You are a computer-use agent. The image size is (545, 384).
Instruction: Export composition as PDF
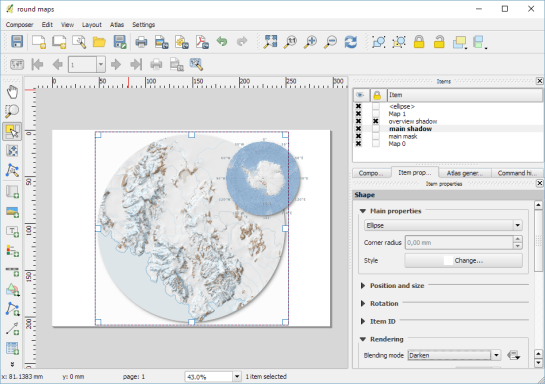(x=202, y=42)
